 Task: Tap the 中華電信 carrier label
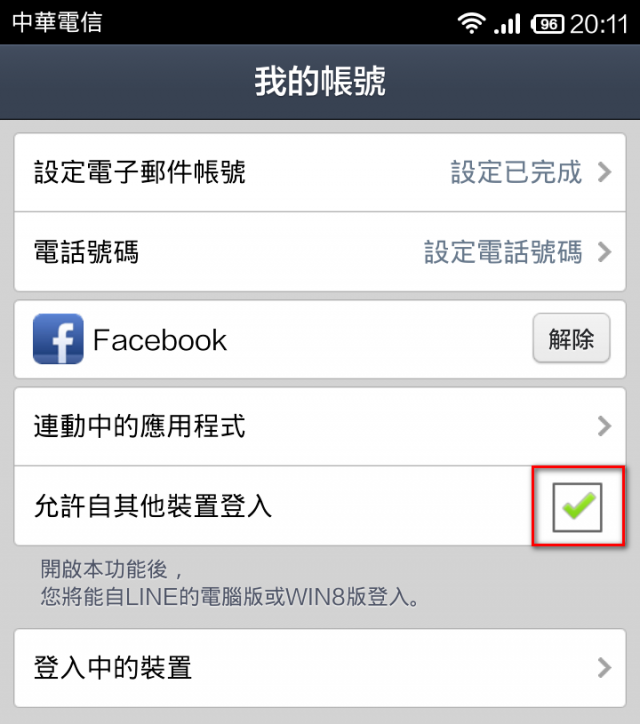coord(57,22)
